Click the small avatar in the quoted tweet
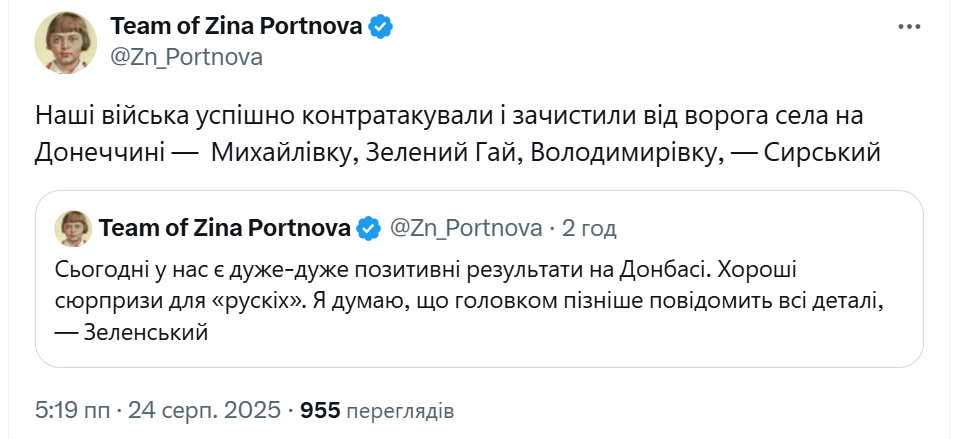This screenshot has width=960, height=439. tap(73, 228)
